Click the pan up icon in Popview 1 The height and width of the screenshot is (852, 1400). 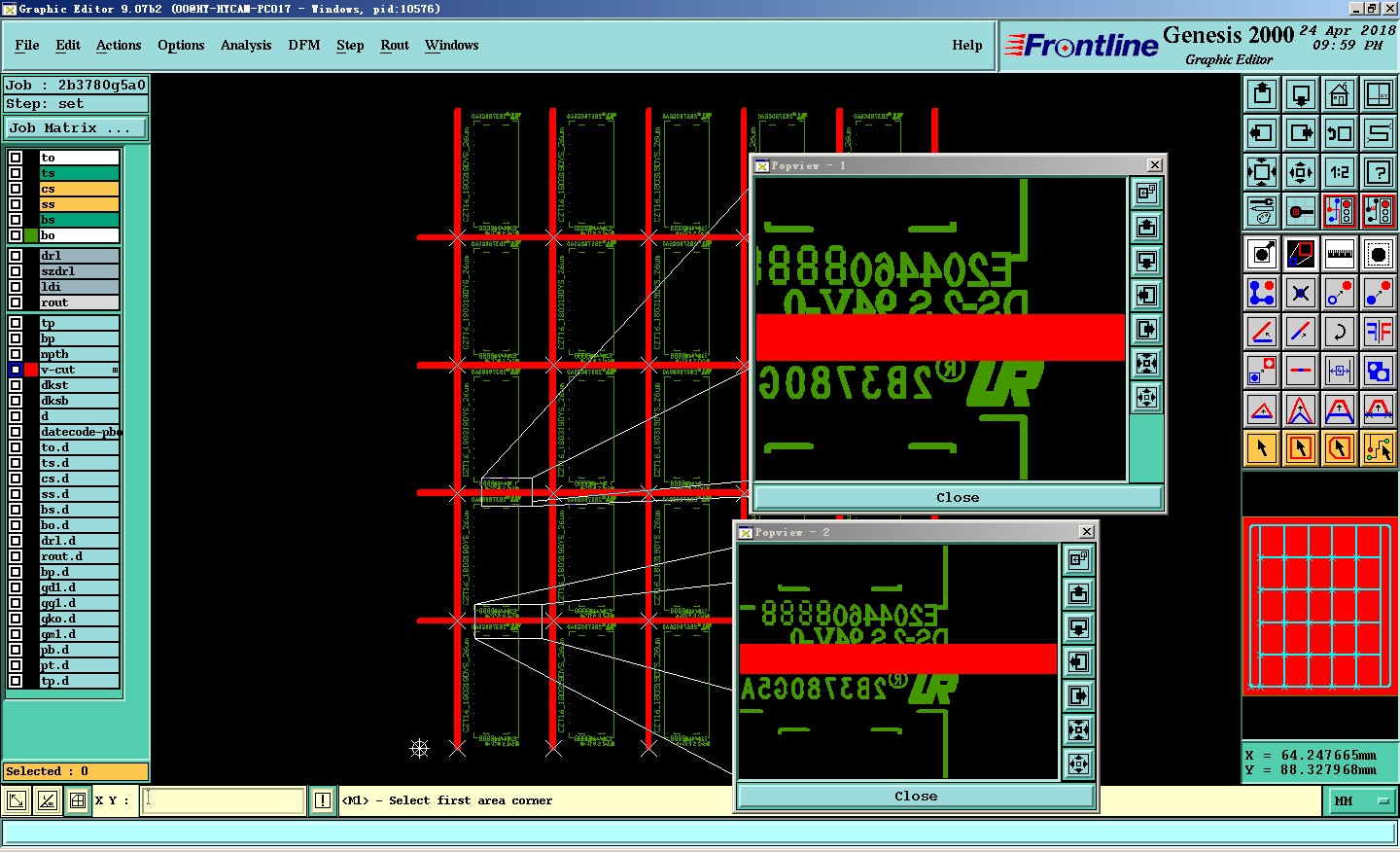(x=1147, y=227)
